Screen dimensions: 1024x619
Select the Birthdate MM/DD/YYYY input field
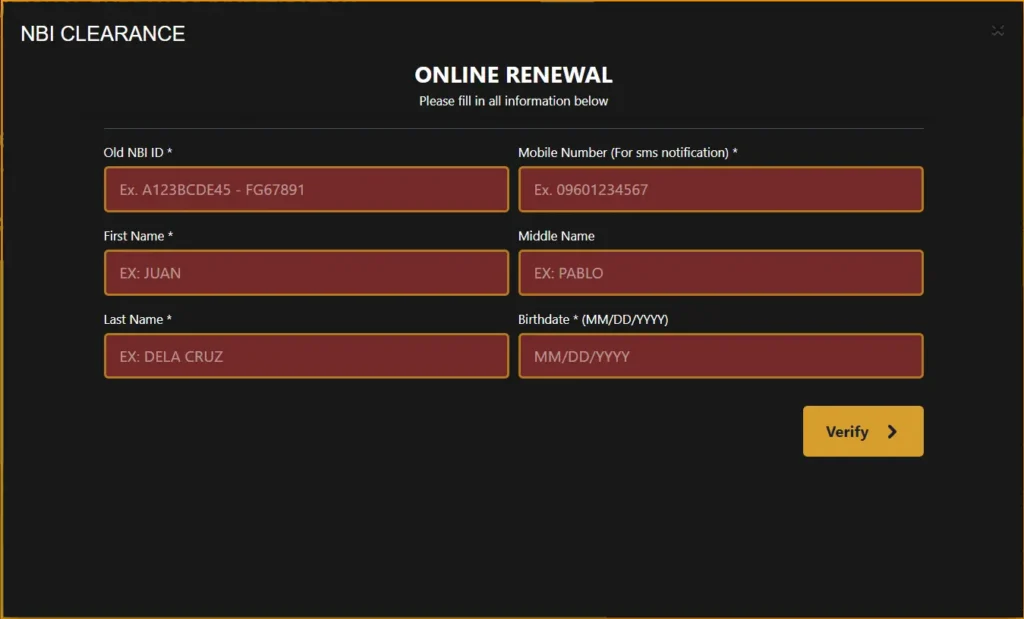pos(719,355)
